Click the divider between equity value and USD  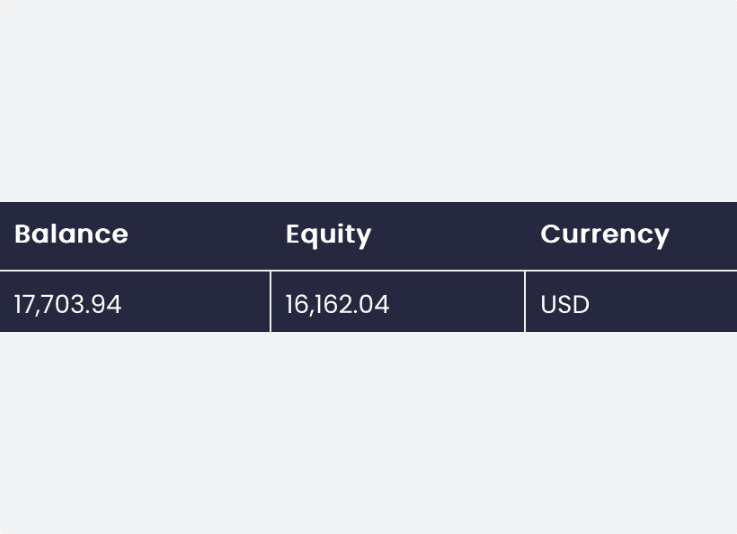pos(525,302)
